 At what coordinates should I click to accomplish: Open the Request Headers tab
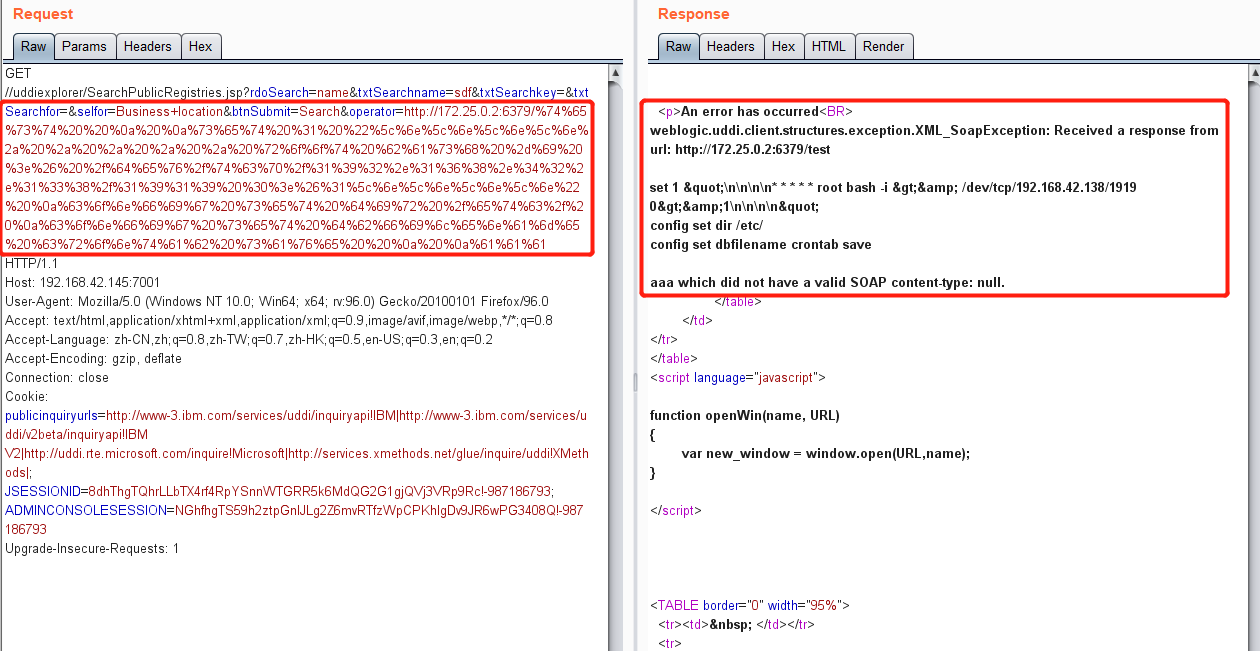[148, 46]
